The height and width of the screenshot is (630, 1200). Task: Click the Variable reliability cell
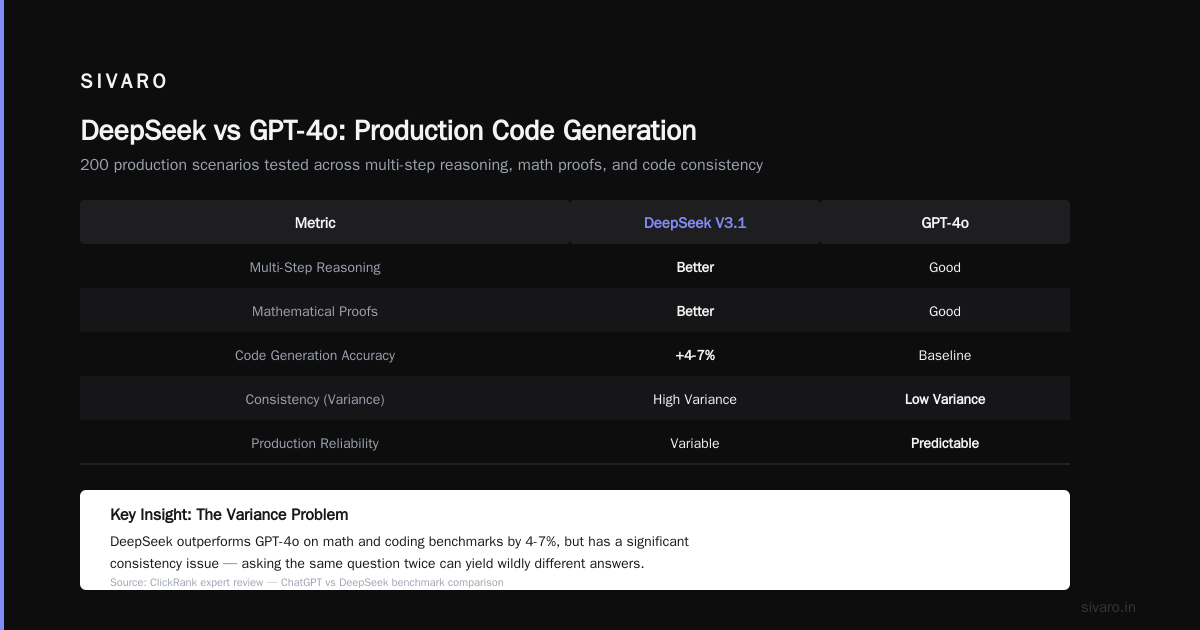pyautogui.click(x=695, y=443)
